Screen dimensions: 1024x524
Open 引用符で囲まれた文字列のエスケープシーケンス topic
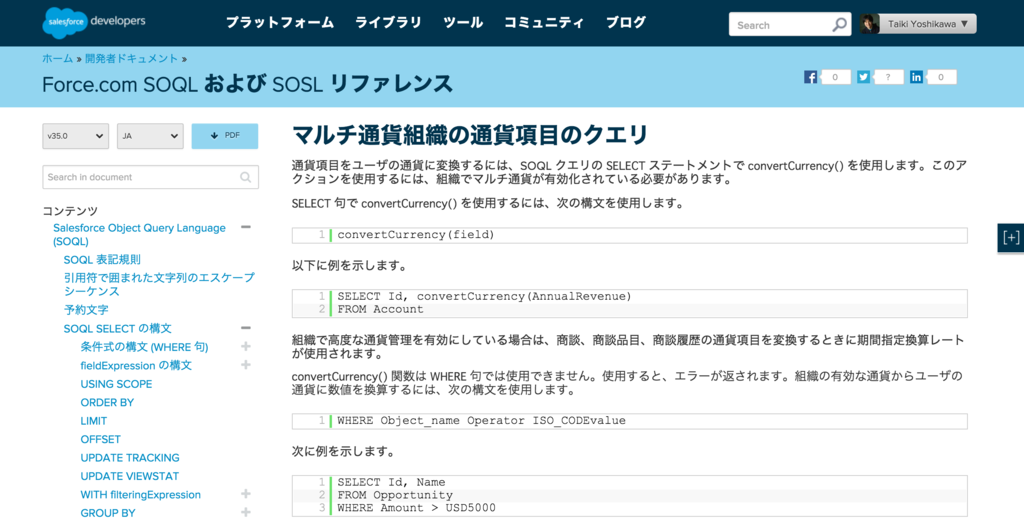[x=159, y=284]
